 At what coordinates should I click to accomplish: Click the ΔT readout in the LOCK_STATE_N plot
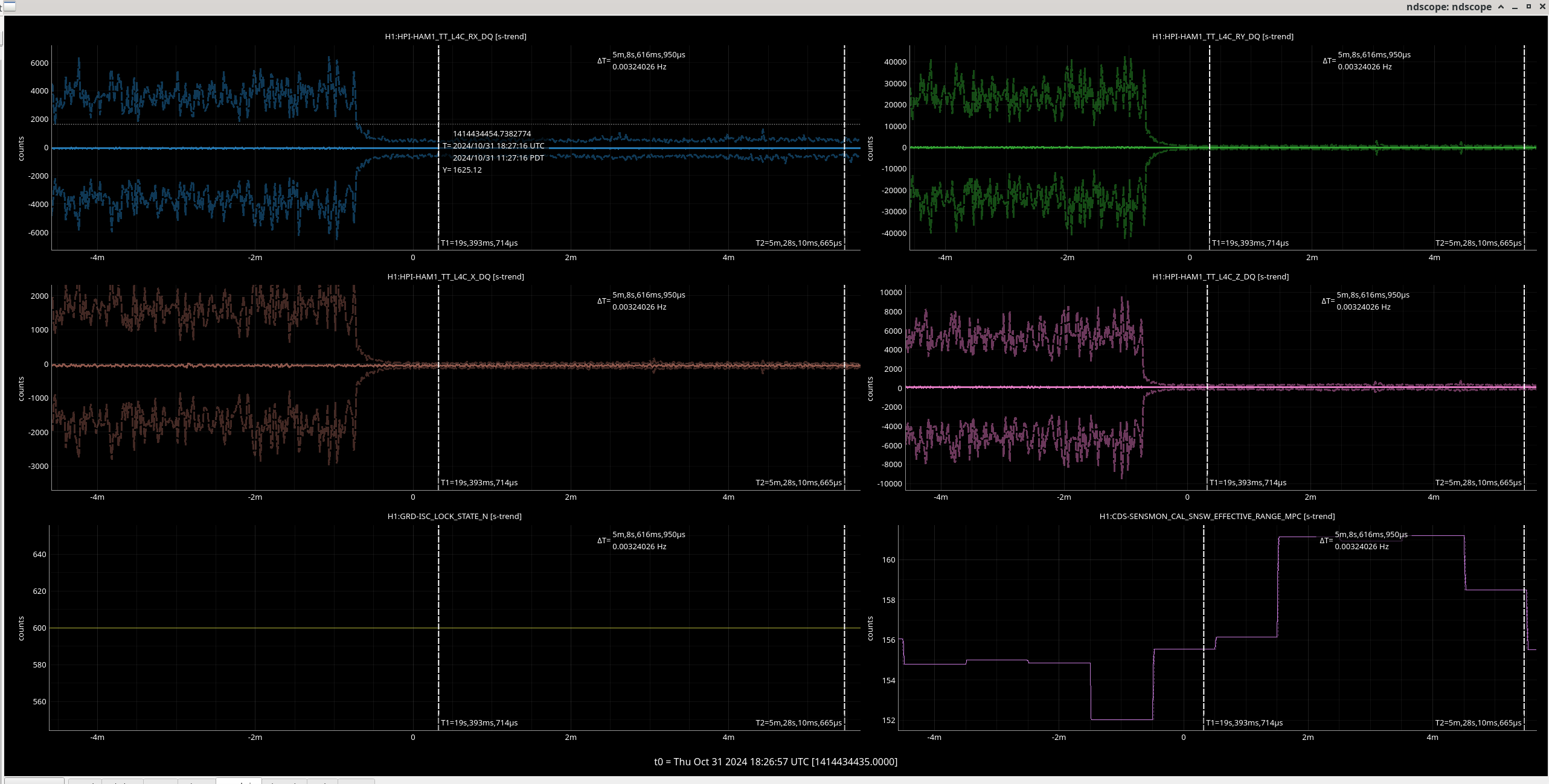coord(641,540)
